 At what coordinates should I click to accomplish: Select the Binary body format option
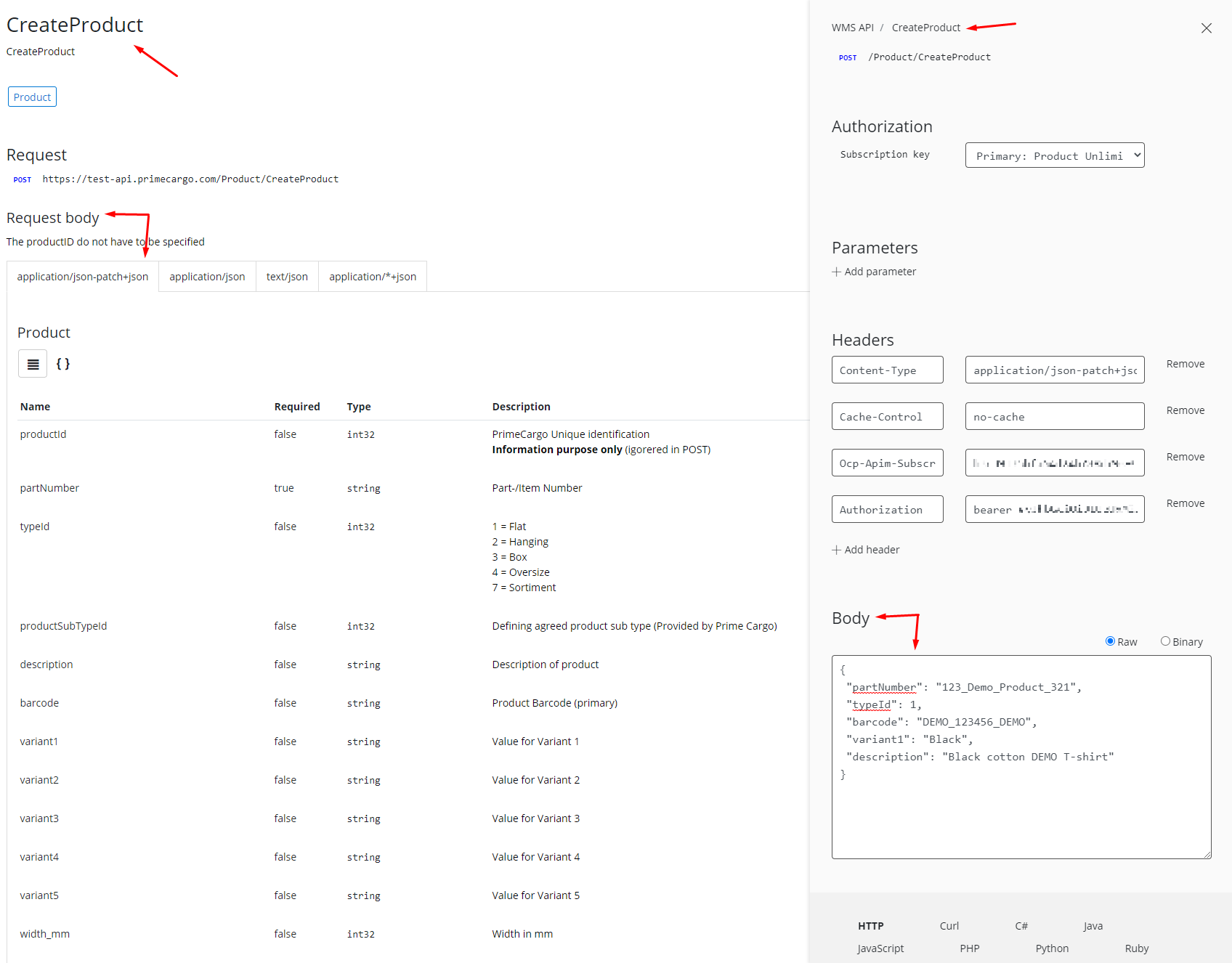click(1165, 641)
